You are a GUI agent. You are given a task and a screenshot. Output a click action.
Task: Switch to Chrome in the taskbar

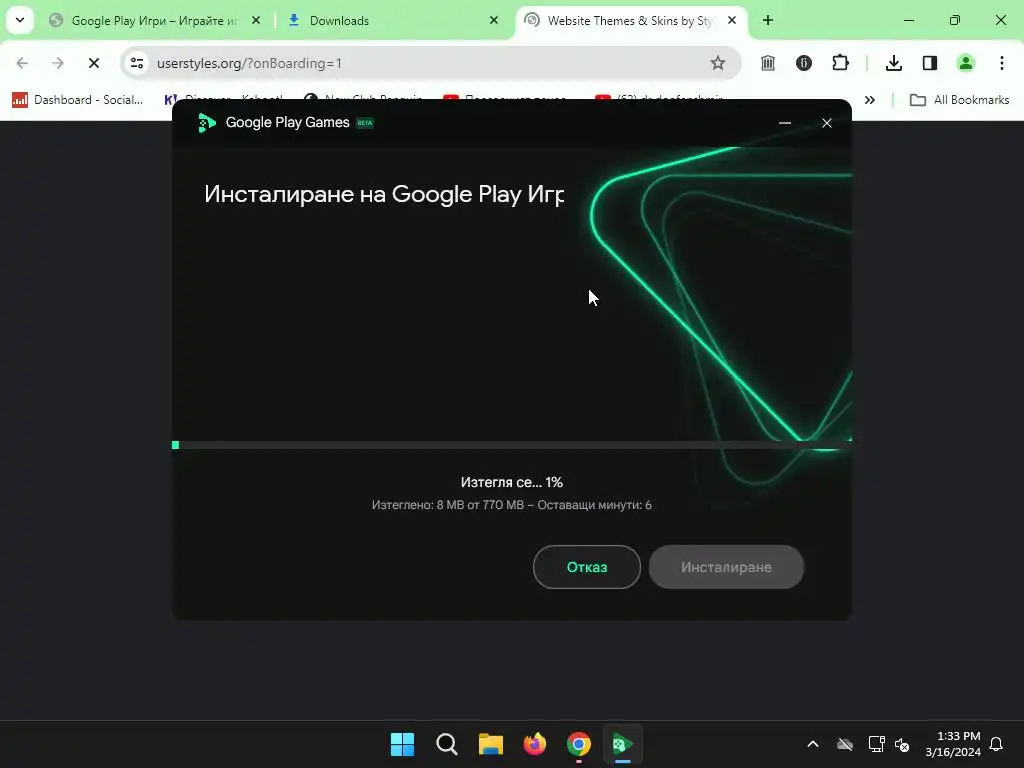[579, 744]
